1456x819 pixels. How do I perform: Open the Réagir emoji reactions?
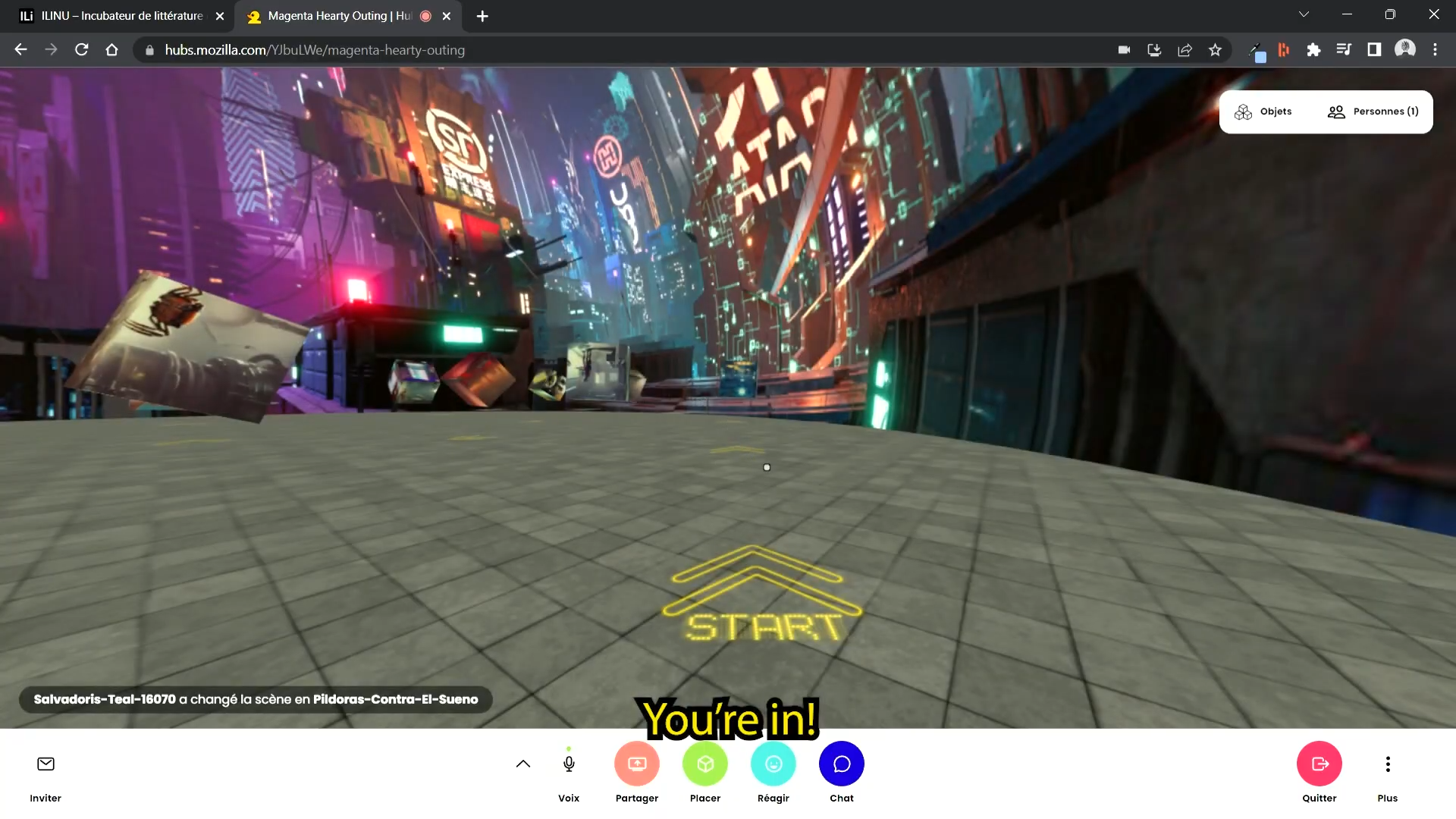point(773,764)
